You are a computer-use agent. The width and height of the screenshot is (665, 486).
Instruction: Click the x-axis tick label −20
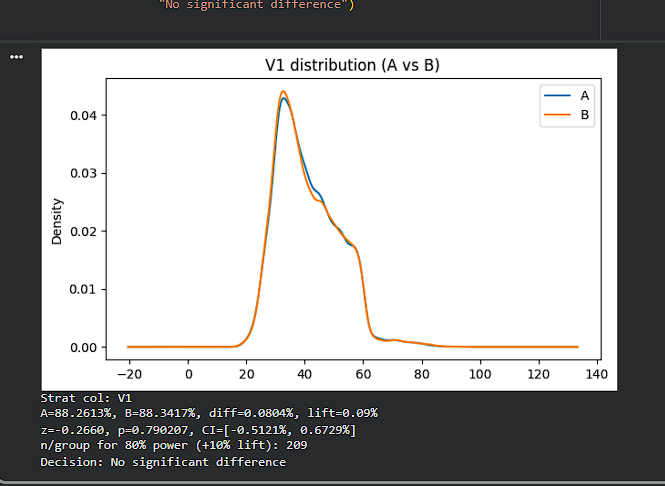coord(129,374)
